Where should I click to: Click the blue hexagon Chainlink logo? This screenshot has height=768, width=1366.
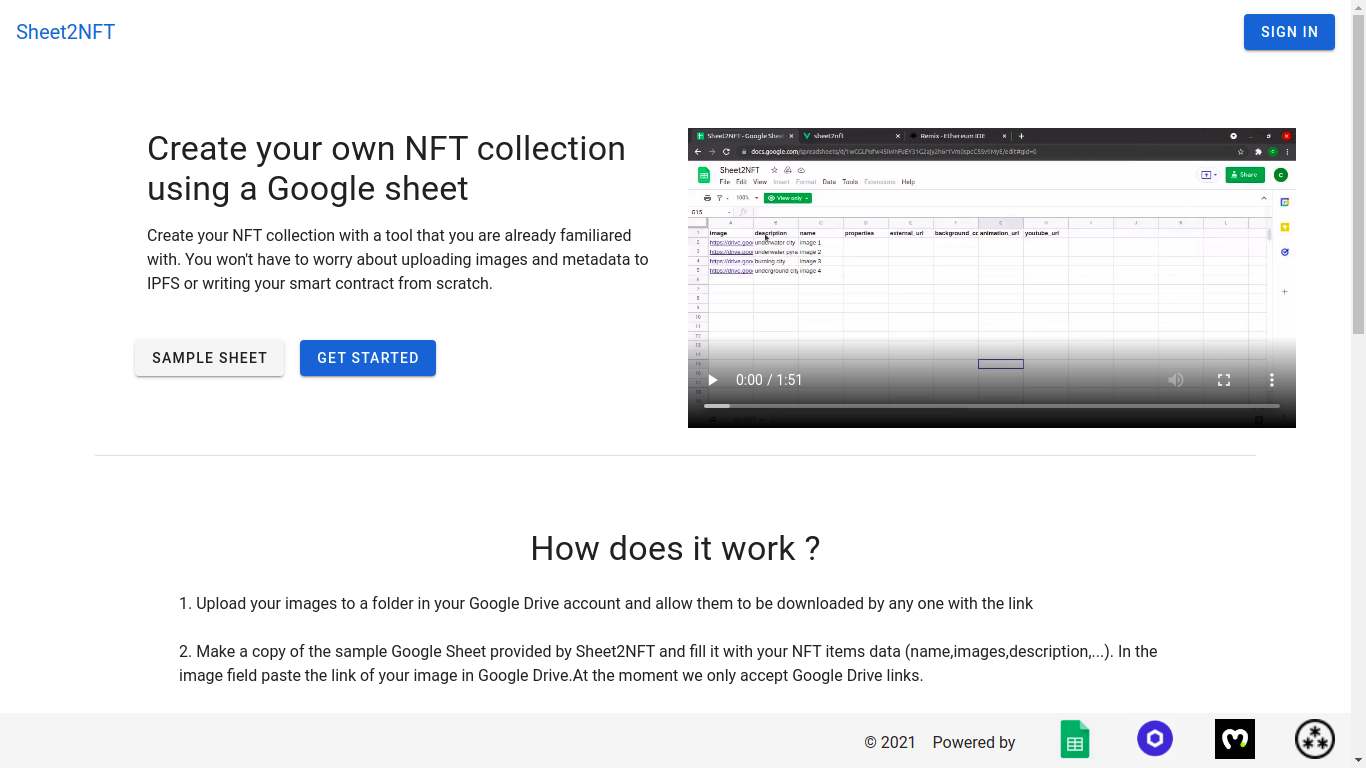[x=1155, y=739]
